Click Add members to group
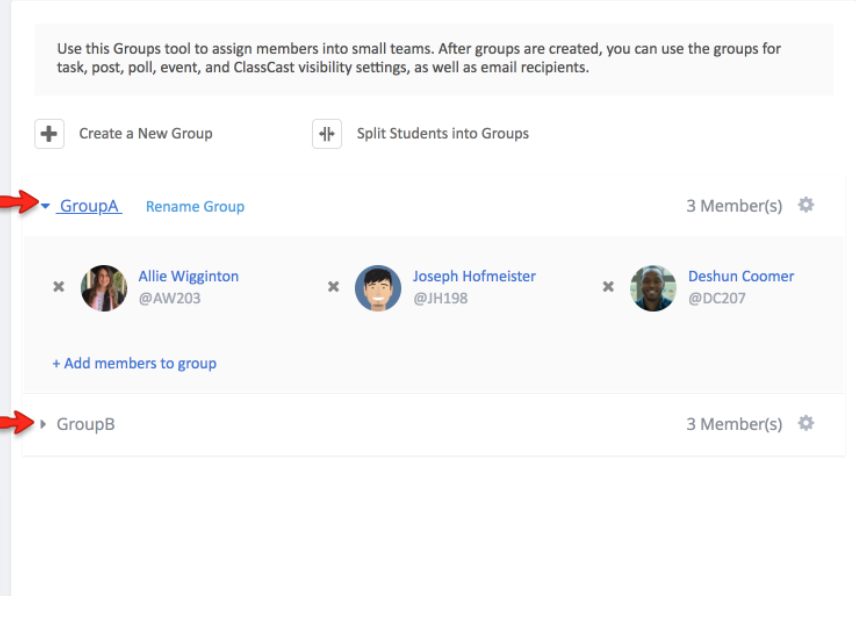Viewport: 856px width, 622px height. click(x=134, y=363)
